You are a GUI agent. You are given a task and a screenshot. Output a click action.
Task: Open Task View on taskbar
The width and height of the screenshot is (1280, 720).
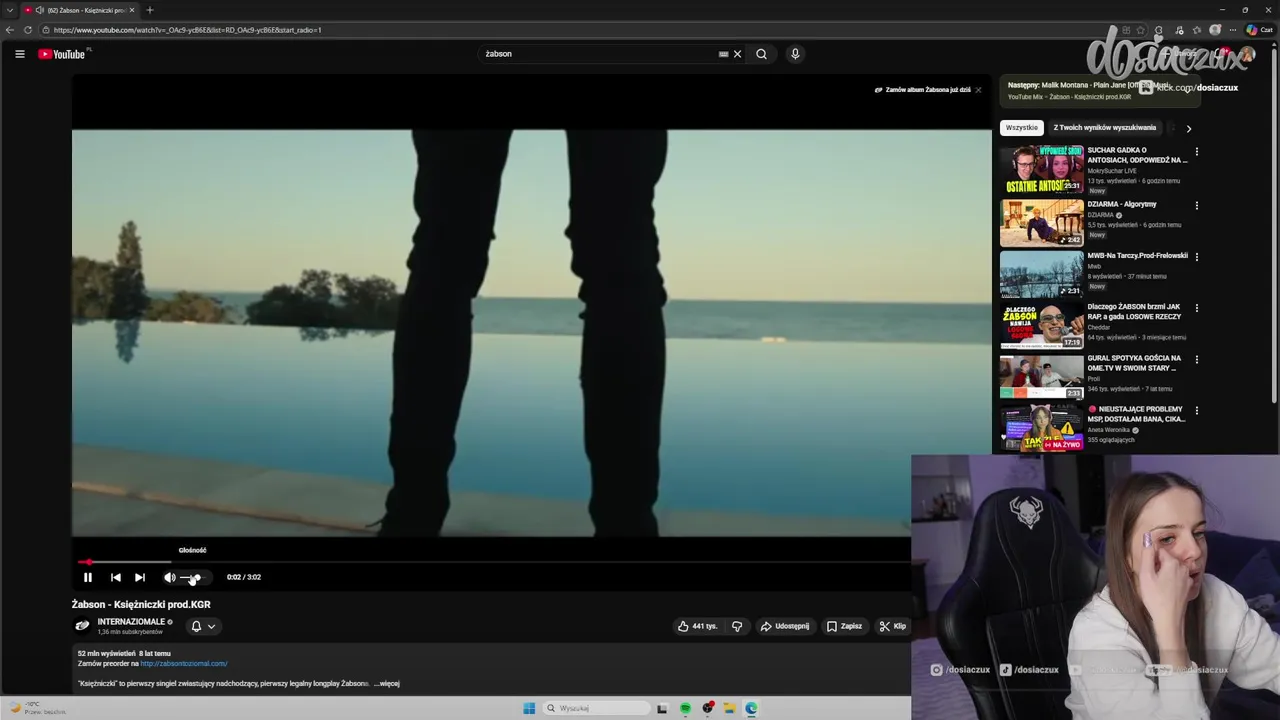(662, 708)
